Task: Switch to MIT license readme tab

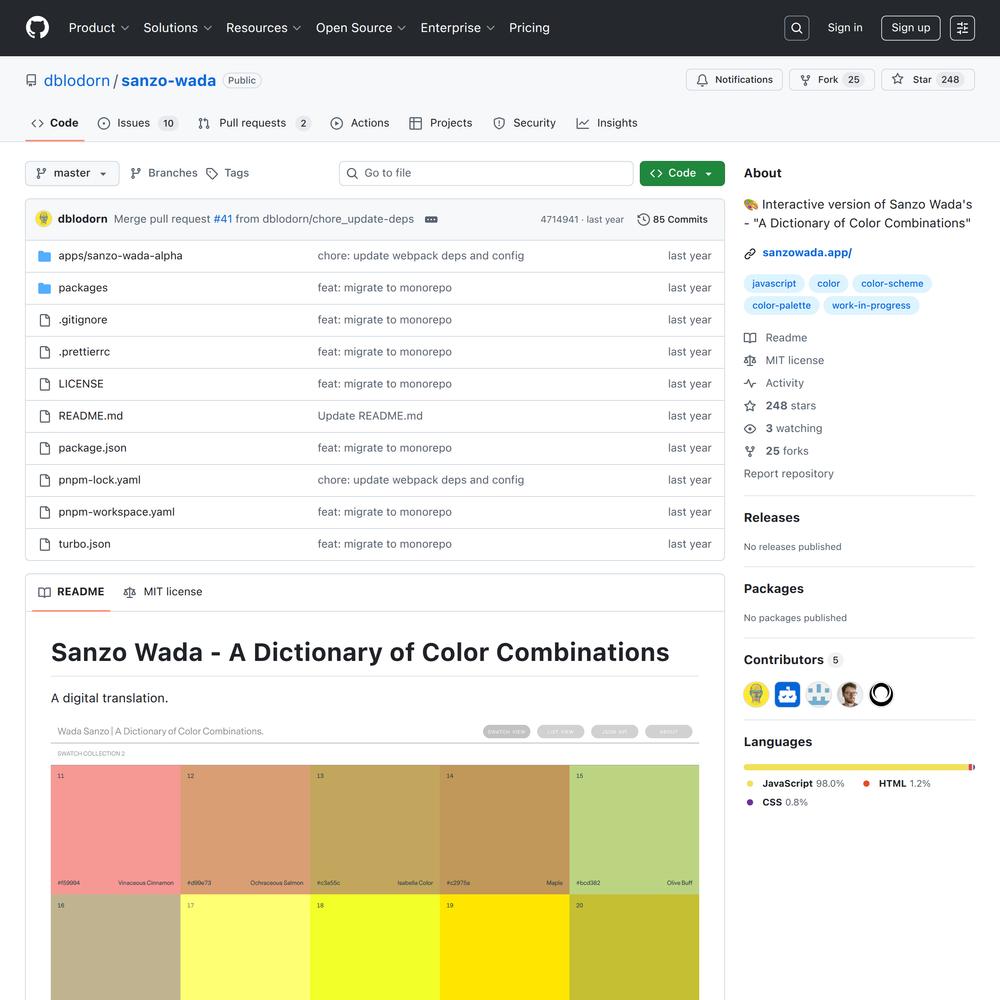Action: tap(162, 592)
